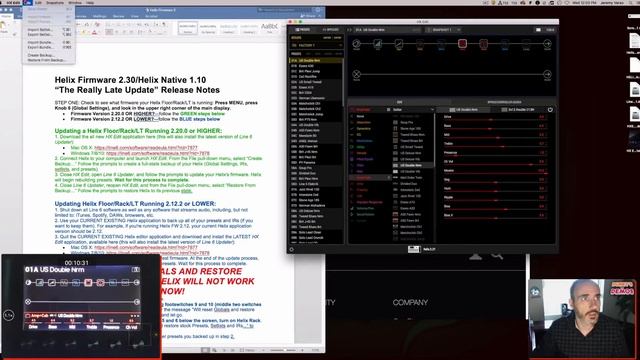Select the highlighted red amp block
640x360 pixels.
(x=462, y=44)
